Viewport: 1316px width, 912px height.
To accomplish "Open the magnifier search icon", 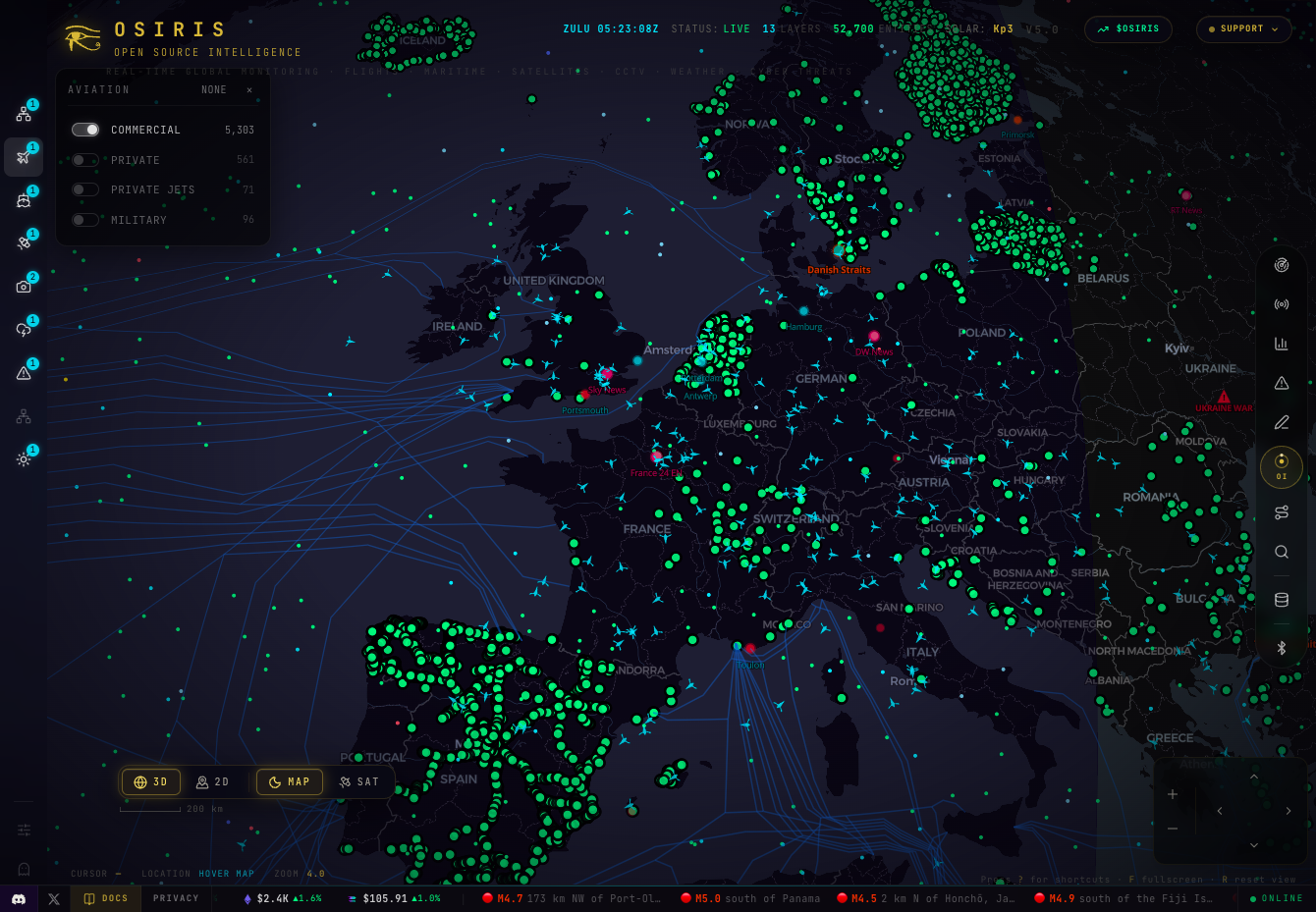I will pyautogui.click(x=1282, y=552).
